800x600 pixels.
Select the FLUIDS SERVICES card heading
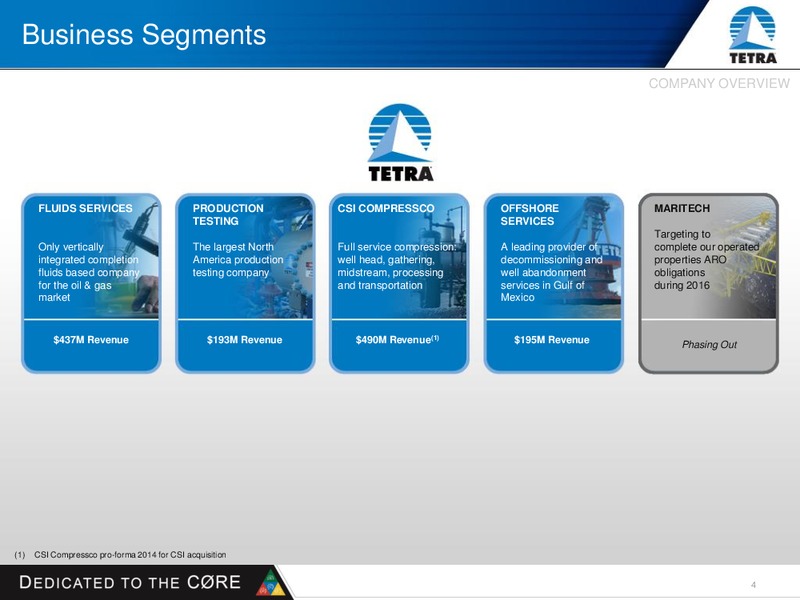click(x=85, y=208)
